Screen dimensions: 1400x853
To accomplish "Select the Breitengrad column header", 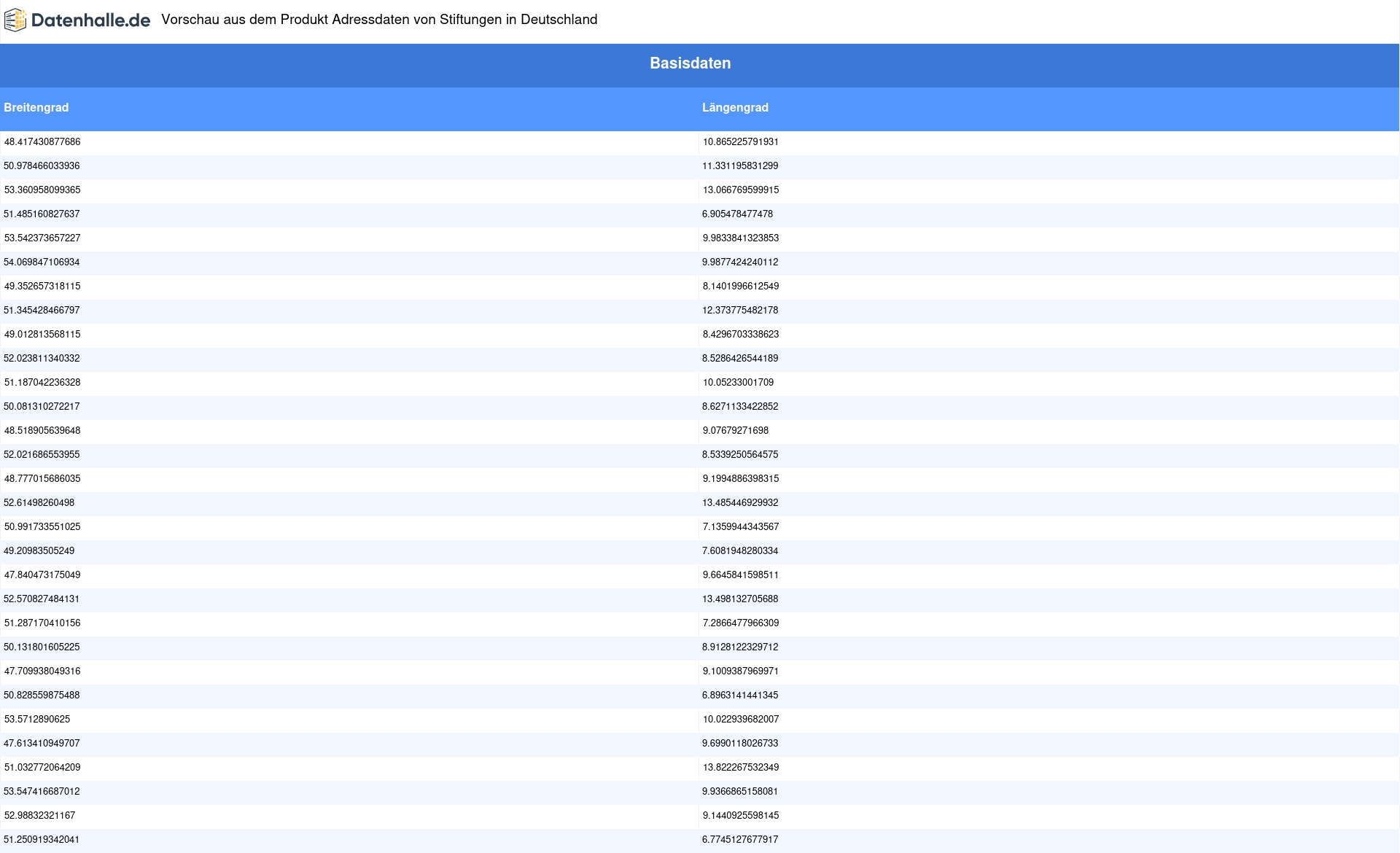I will coord(36,108).
